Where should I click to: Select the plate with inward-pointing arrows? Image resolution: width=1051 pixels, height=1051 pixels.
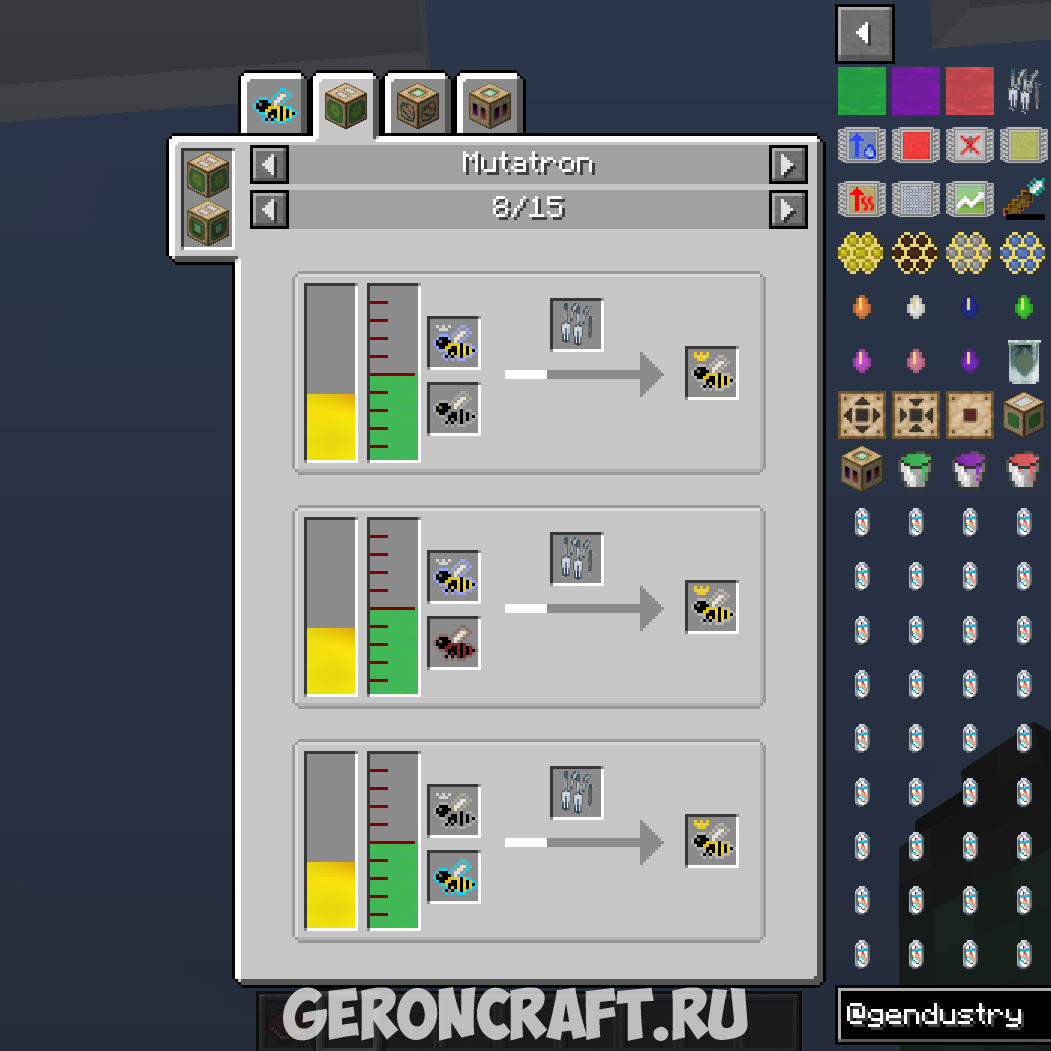tap(916, 416)
